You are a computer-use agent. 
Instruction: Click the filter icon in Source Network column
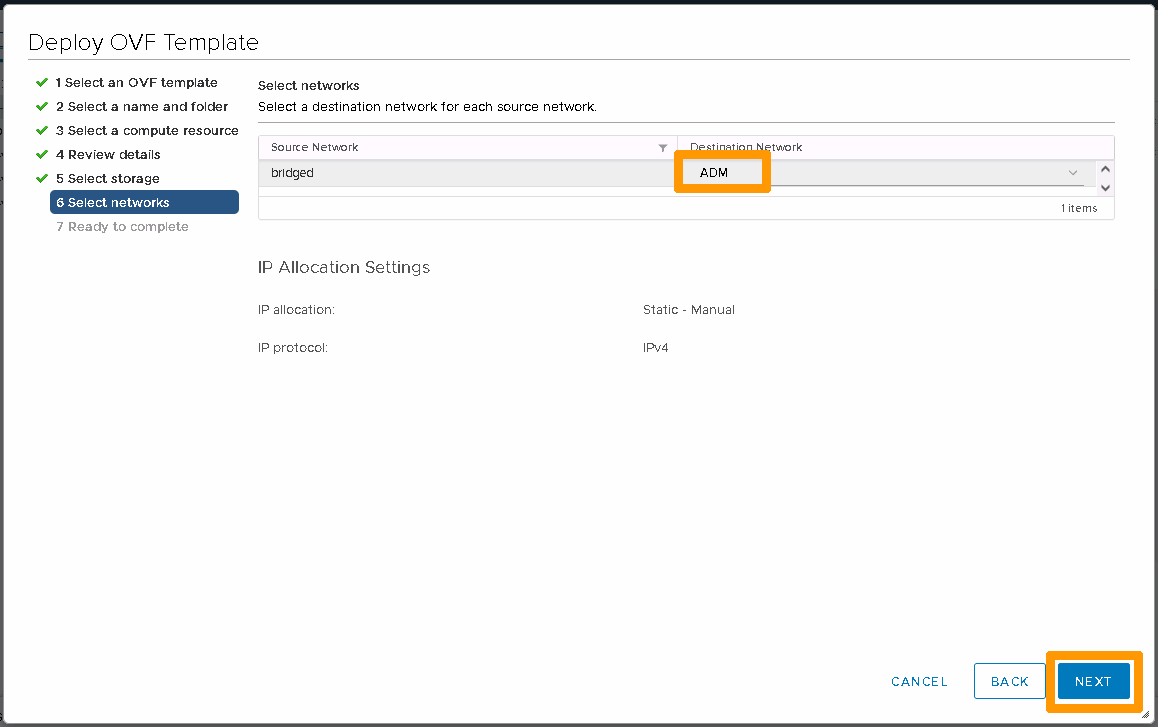pyautogui.click(x=662, y=148)
